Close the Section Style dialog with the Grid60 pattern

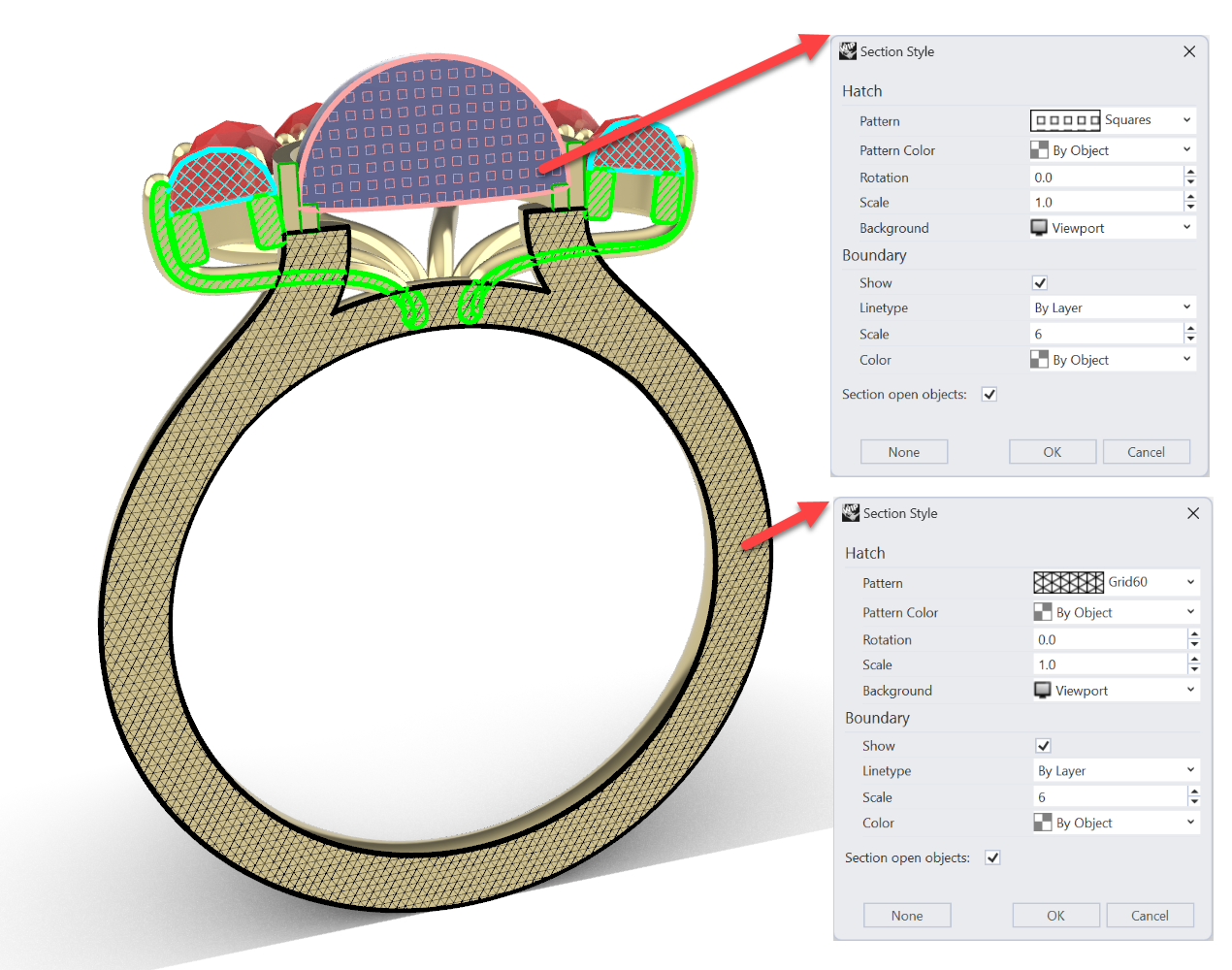point(1193,513)
